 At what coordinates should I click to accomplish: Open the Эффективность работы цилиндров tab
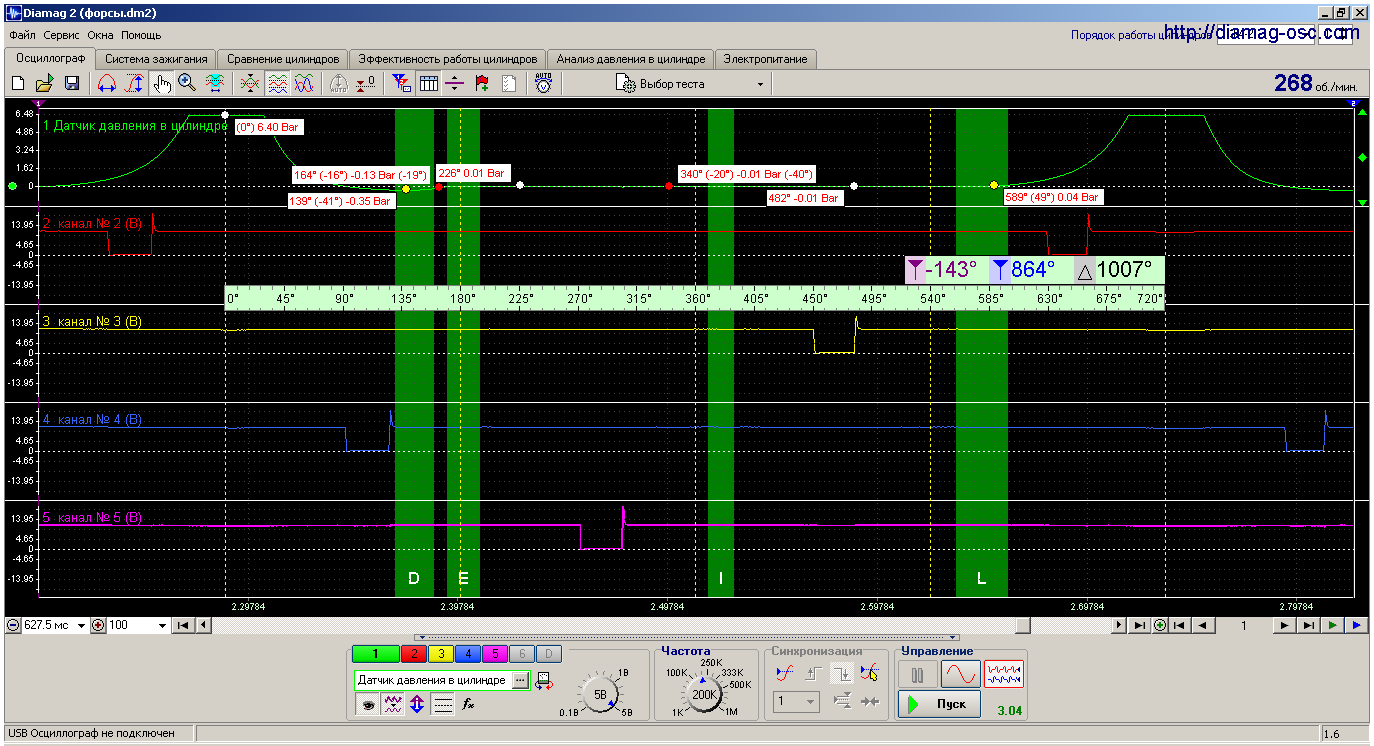pyautogui.click(x=448, y=59)
